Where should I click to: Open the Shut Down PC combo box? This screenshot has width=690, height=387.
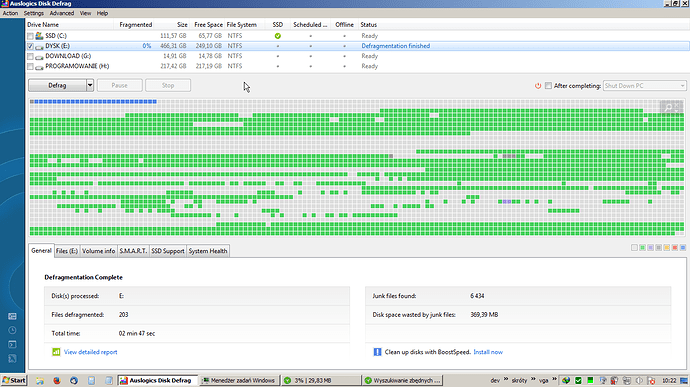(644, 86)
